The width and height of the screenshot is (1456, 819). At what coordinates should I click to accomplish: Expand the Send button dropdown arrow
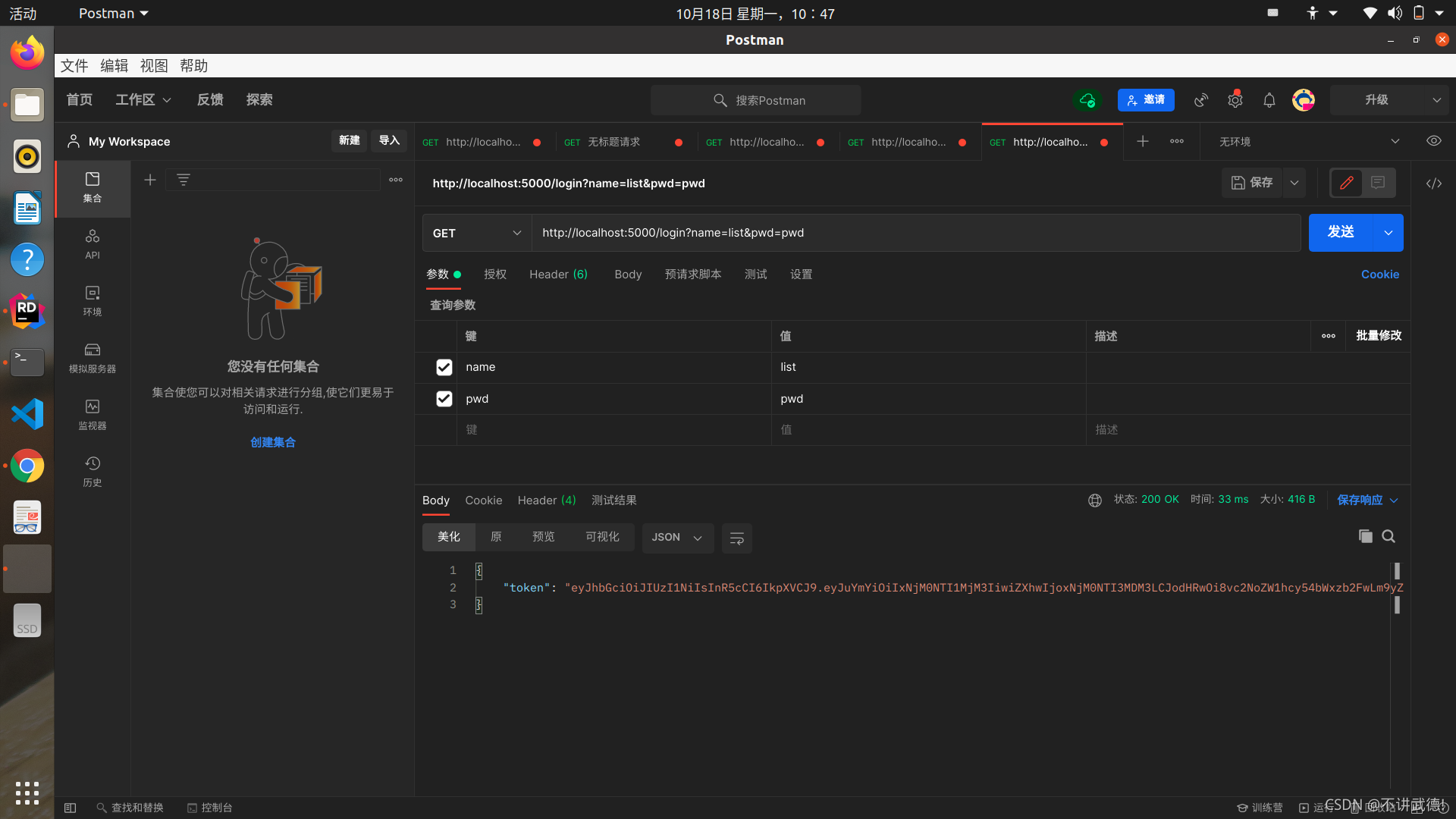pos(1389,233)
